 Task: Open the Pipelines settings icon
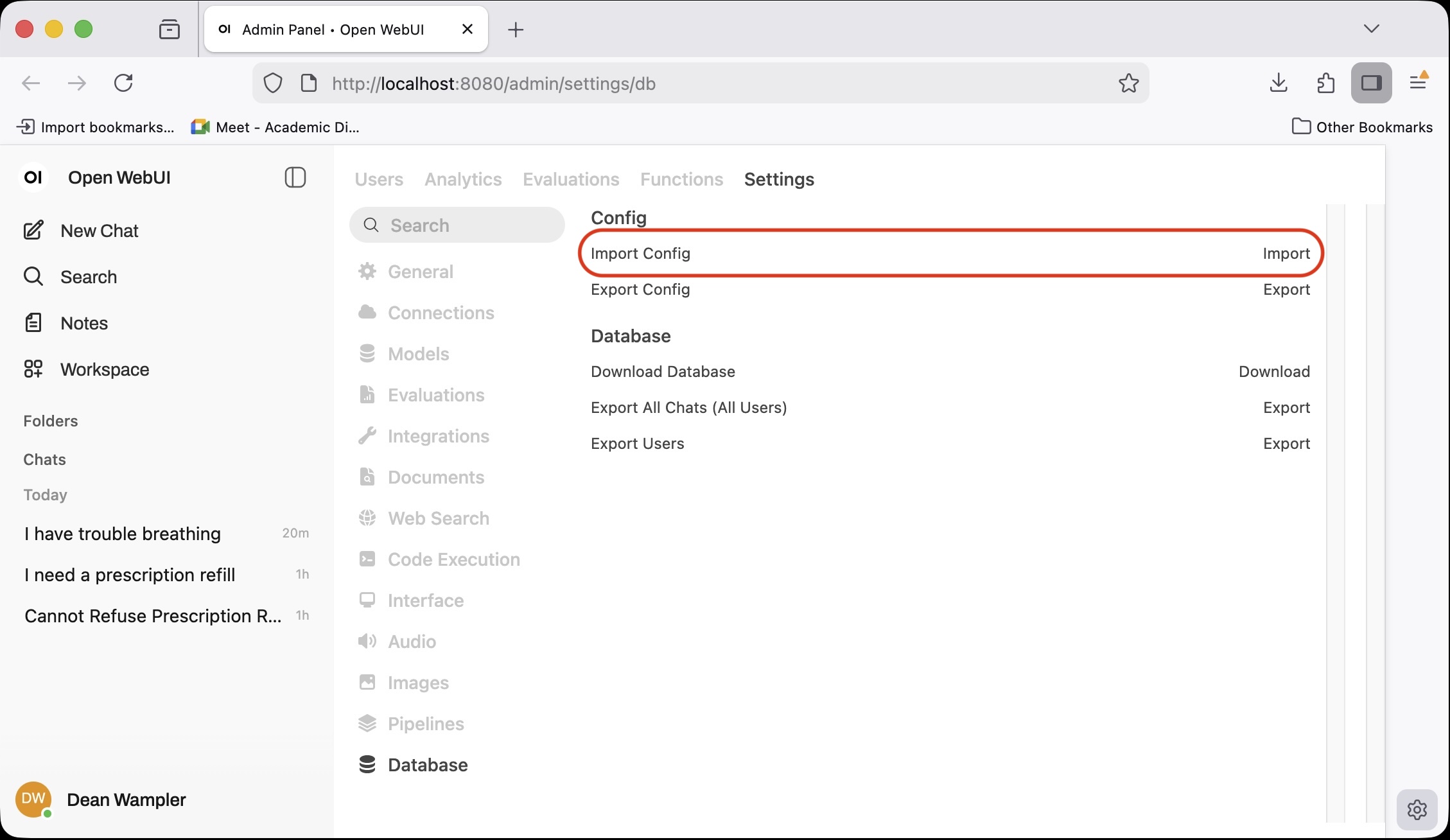click(x=367, y=723)
